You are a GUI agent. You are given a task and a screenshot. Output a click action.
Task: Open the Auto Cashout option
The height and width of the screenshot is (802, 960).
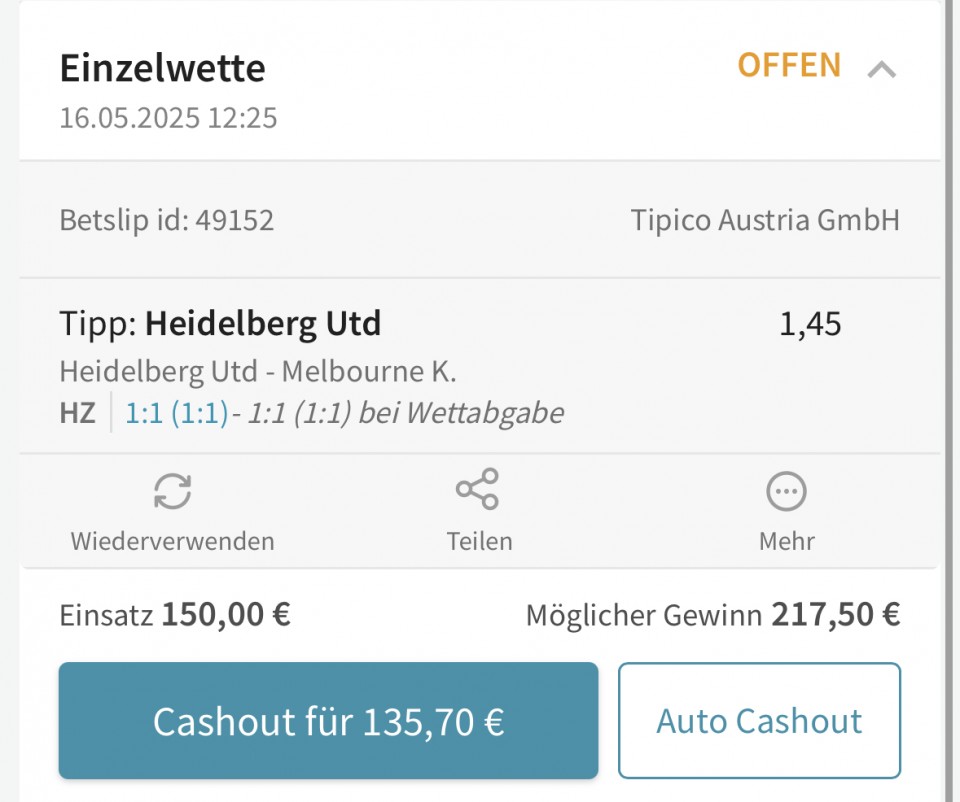pyautogui.click(x=759, y=721)
